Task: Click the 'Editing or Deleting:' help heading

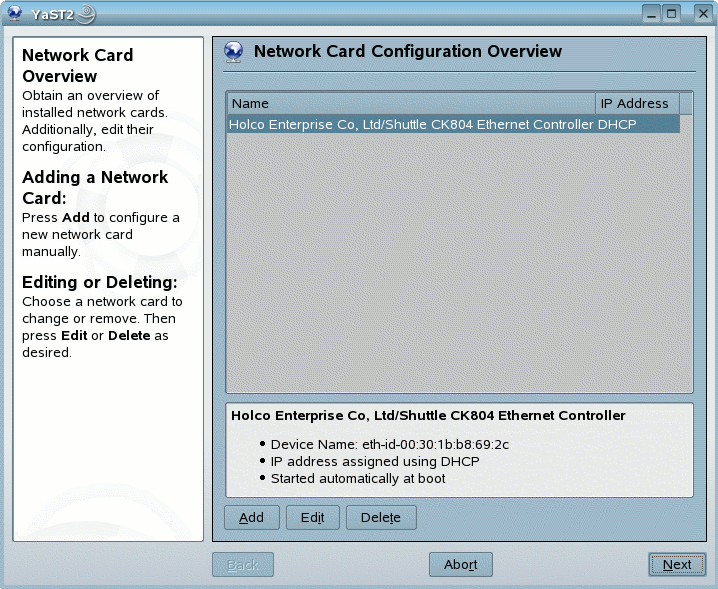Action: coord(99,282)
